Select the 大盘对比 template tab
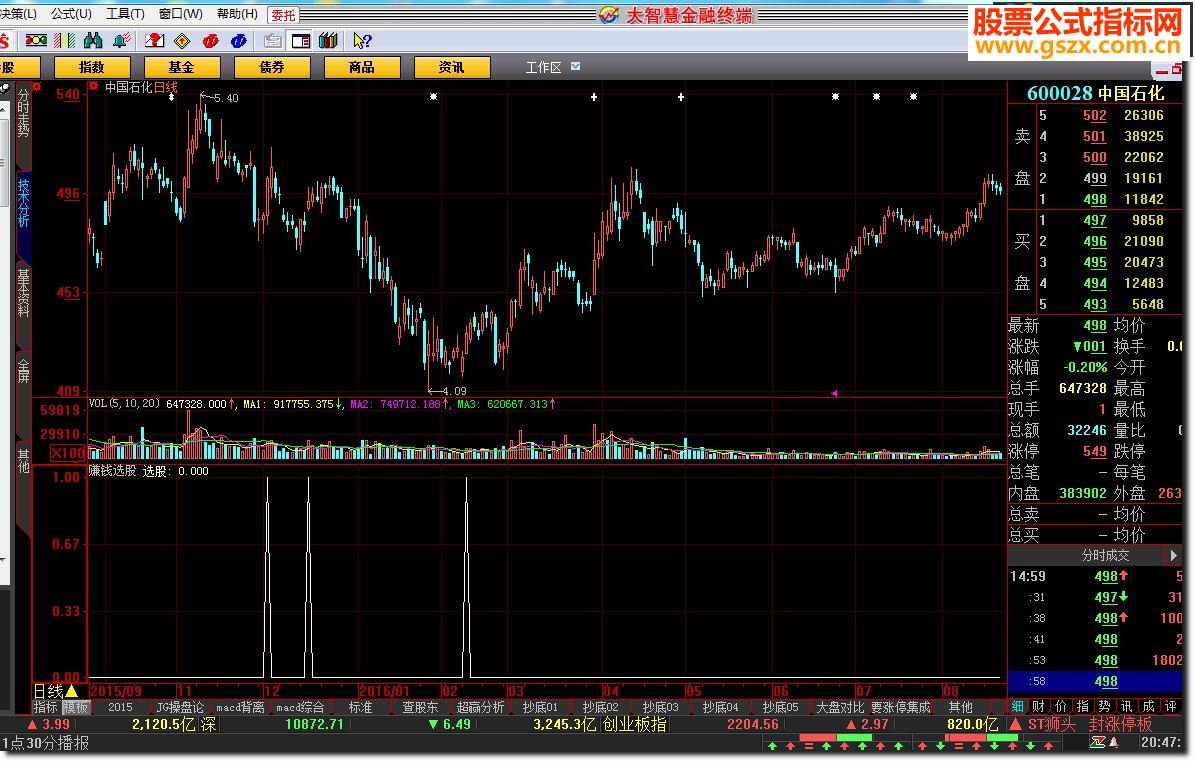This screenshot has height=761, width=1195. pos(841,707)
